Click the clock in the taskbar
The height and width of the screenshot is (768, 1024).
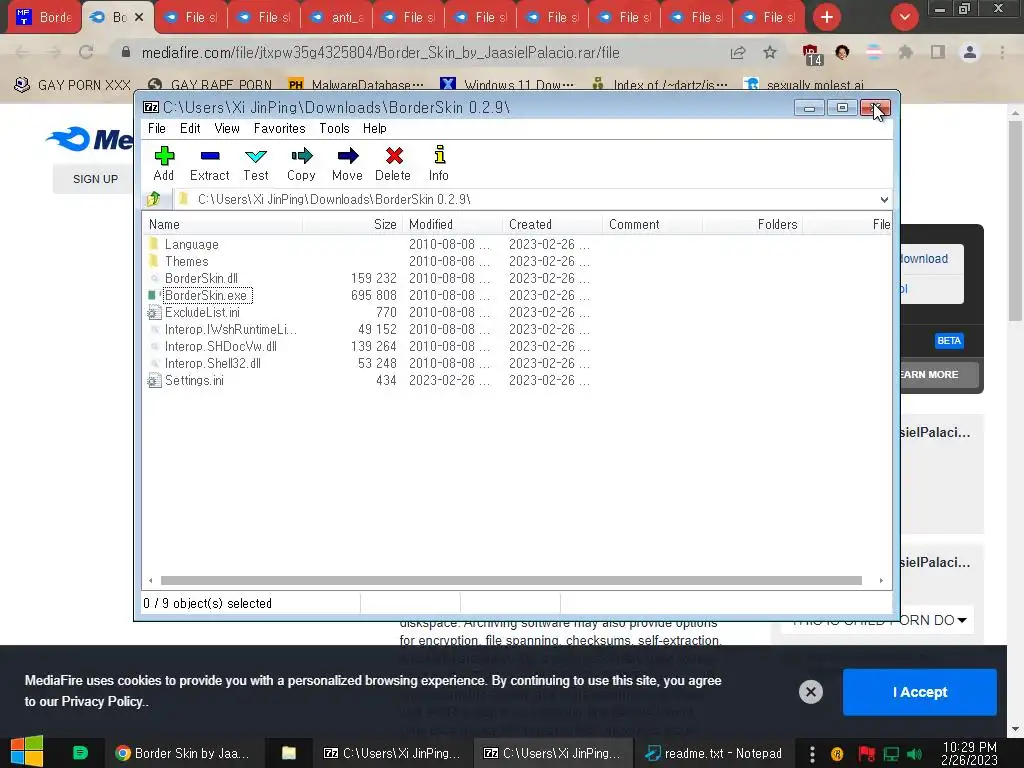pos(969,753)
